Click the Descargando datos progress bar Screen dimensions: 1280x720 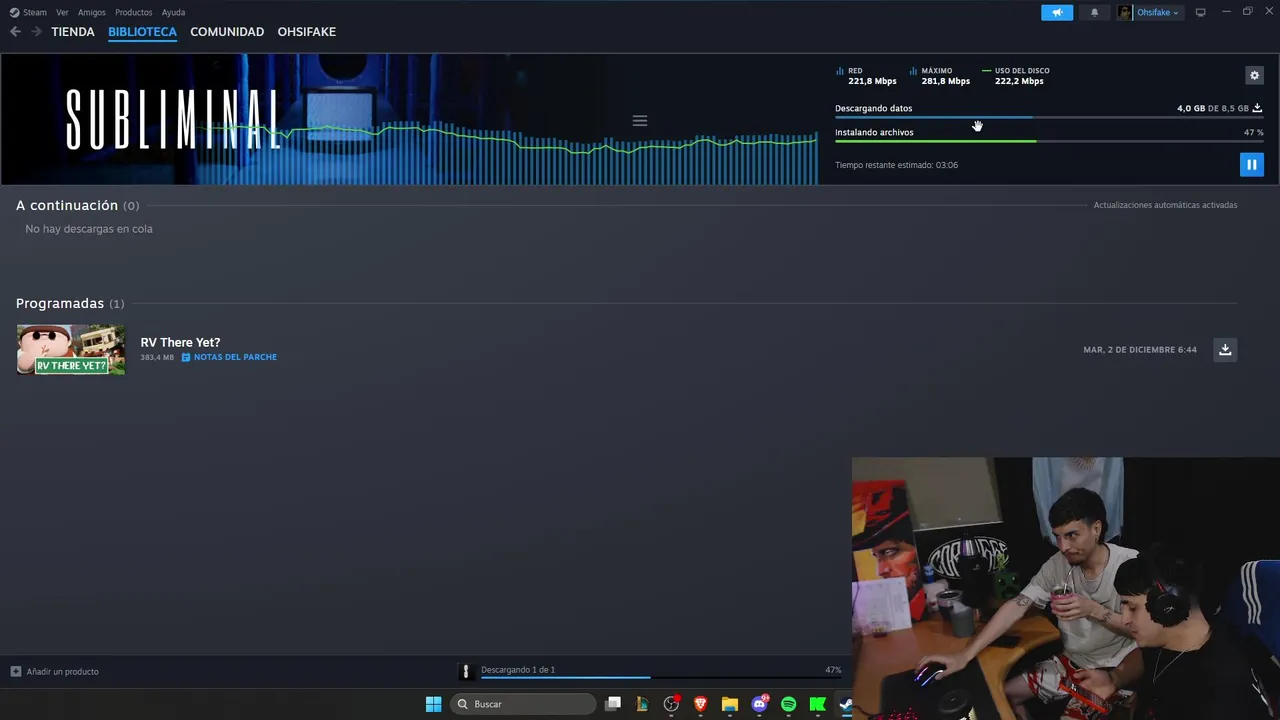[x=1049, y=117]
